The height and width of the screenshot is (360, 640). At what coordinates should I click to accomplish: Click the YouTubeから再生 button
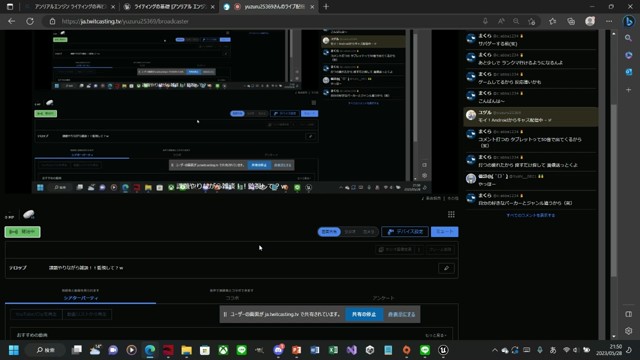tap(36, 314)
